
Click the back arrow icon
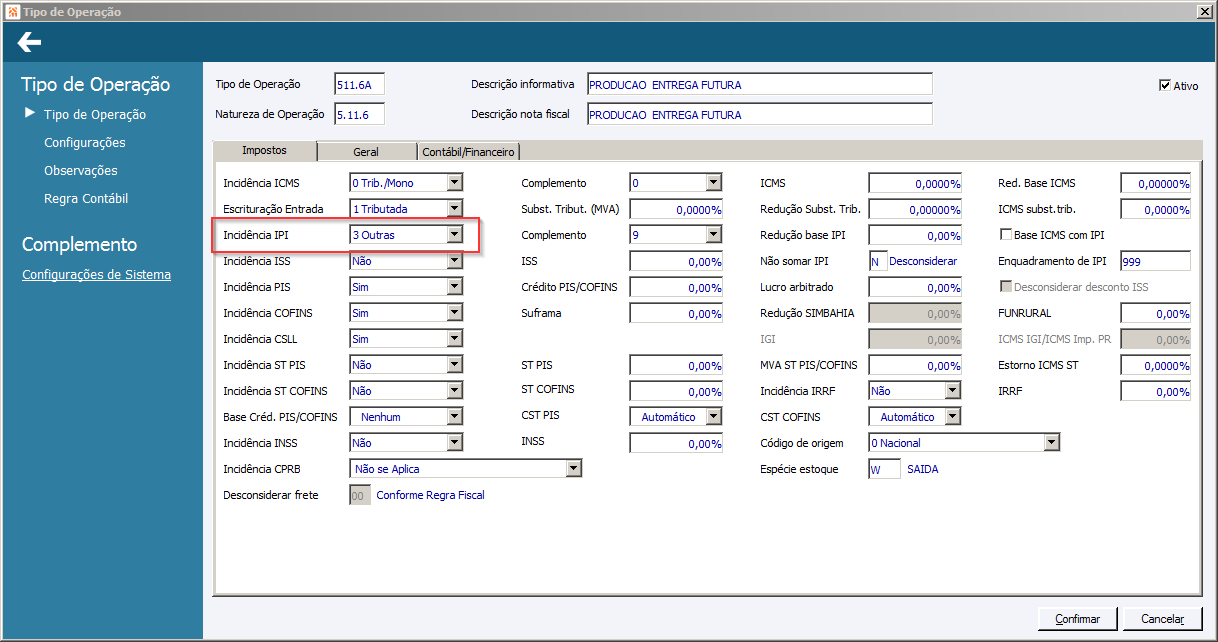29,42
